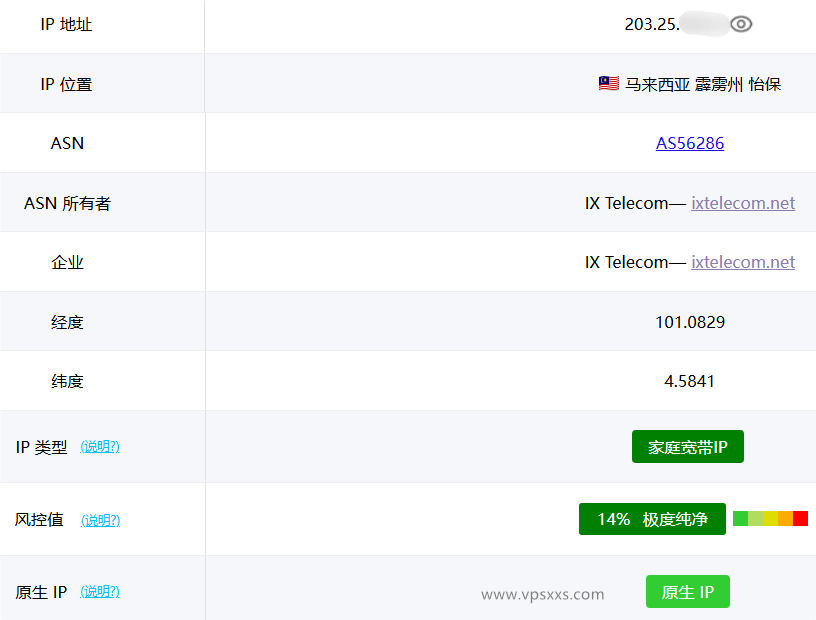816x620 pixels.
Task: Click the Malaysia flag icon
Action: point(608,84)
